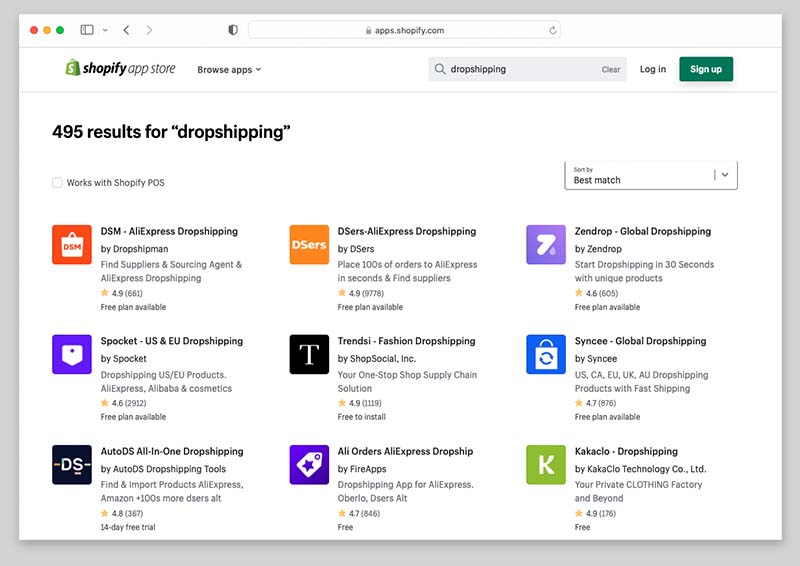This screenshot has height=566, width=800.
Task: Open the Ali Orders star tag icon
Action: tap(309, 464)
